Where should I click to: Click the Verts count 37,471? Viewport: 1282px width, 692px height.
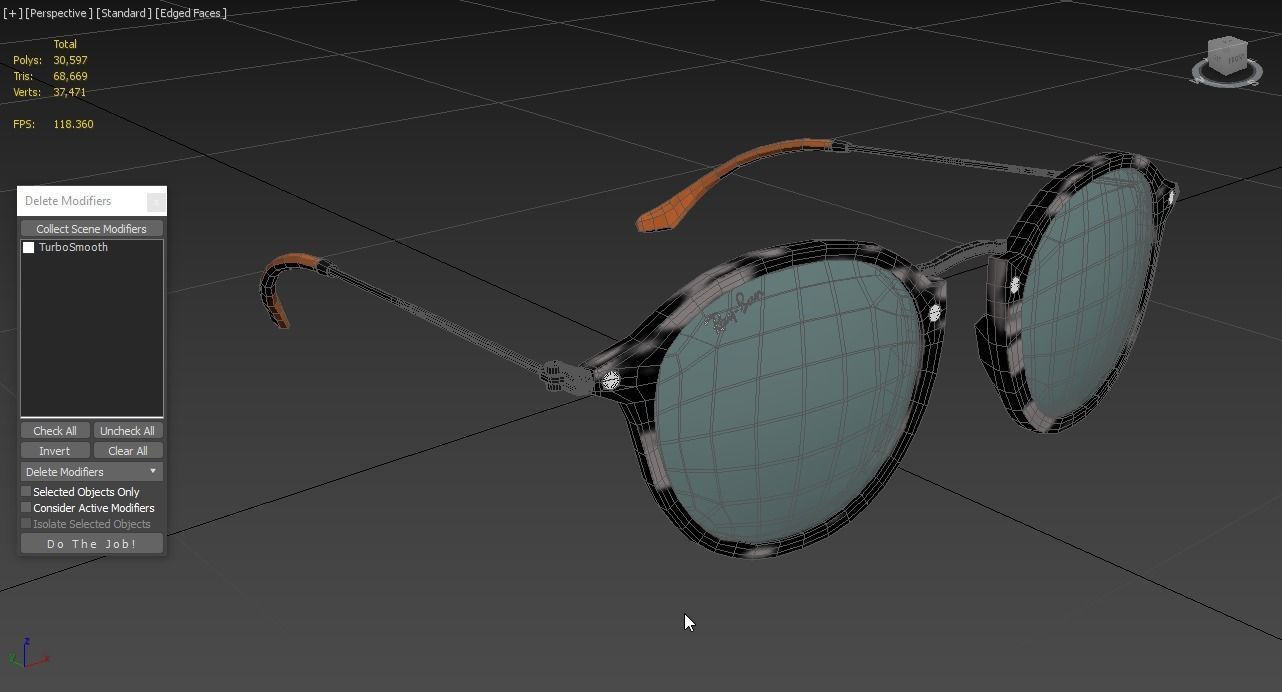[70, 92]
